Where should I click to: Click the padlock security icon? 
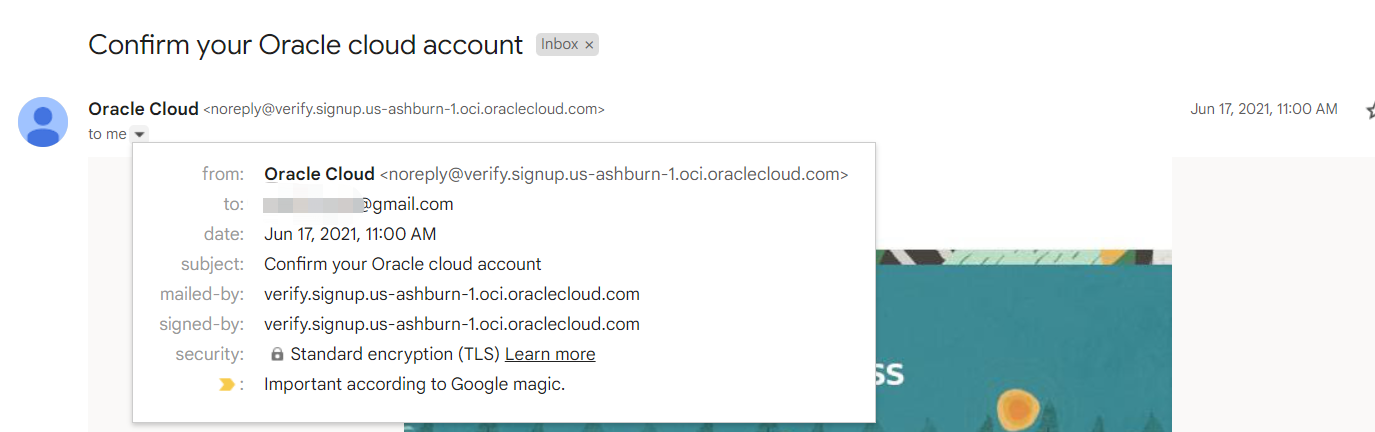pyautogui.click(x=277, y=355)
